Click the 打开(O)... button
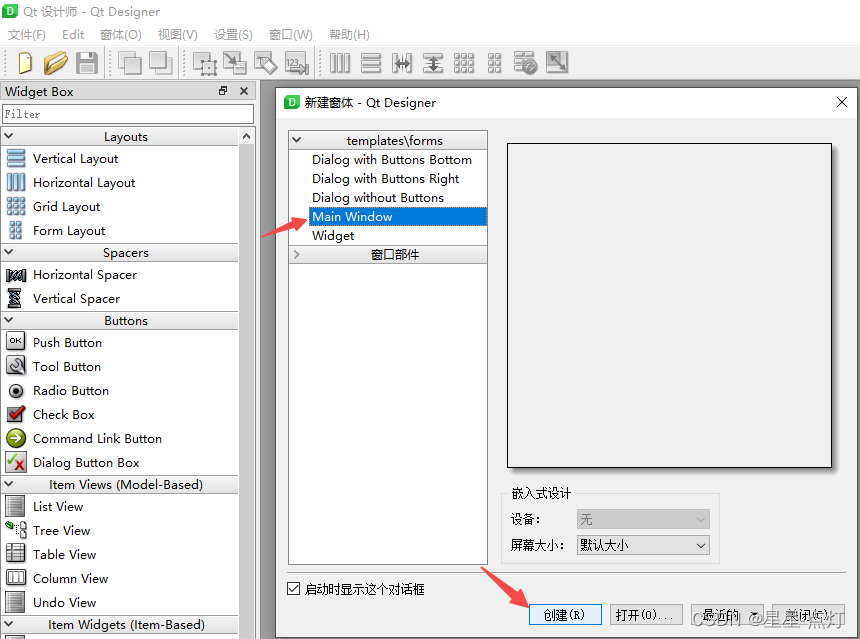 click(x=646, y=615)
